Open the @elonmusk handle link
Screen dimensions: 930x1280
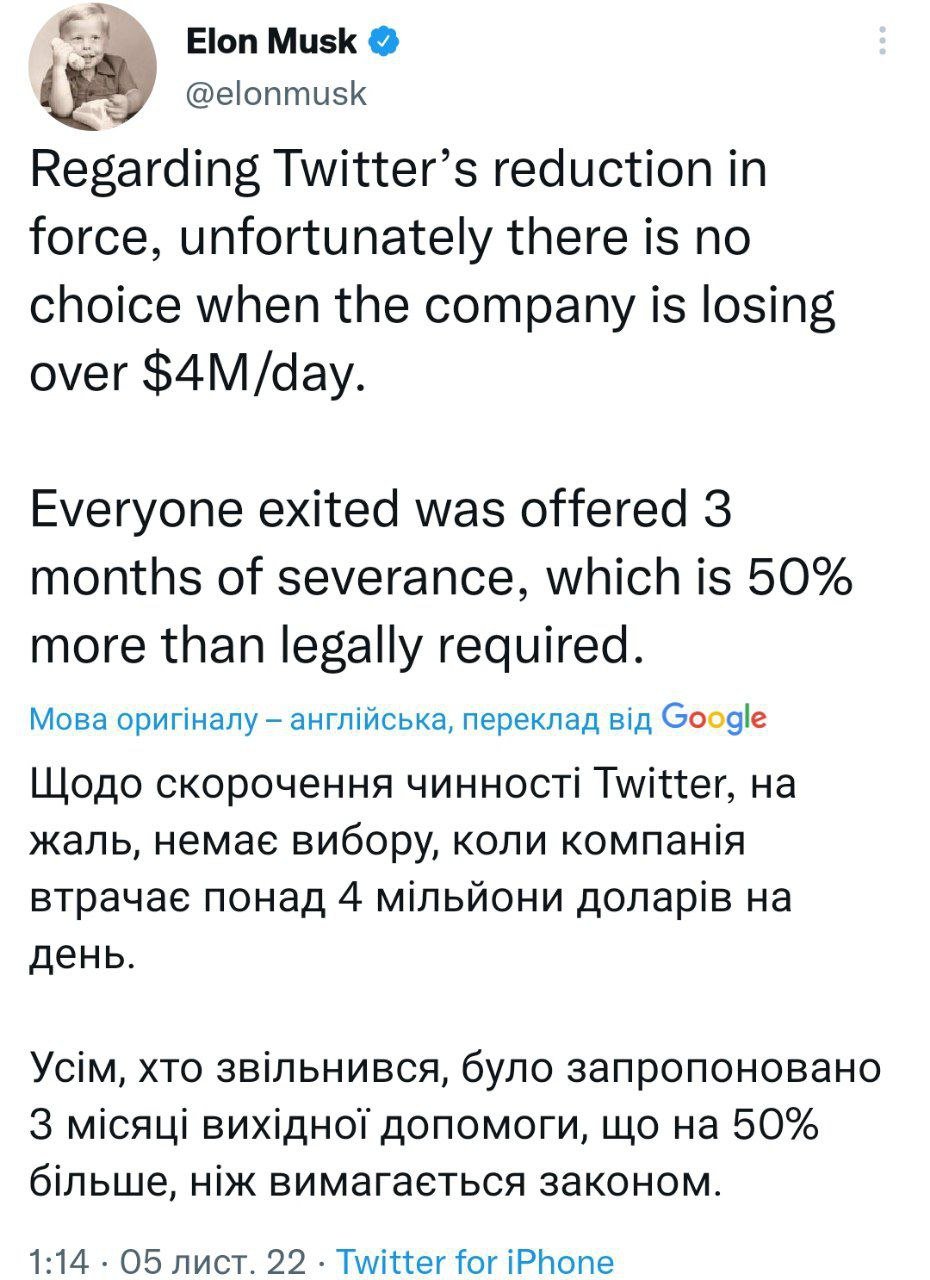[277, 94]
